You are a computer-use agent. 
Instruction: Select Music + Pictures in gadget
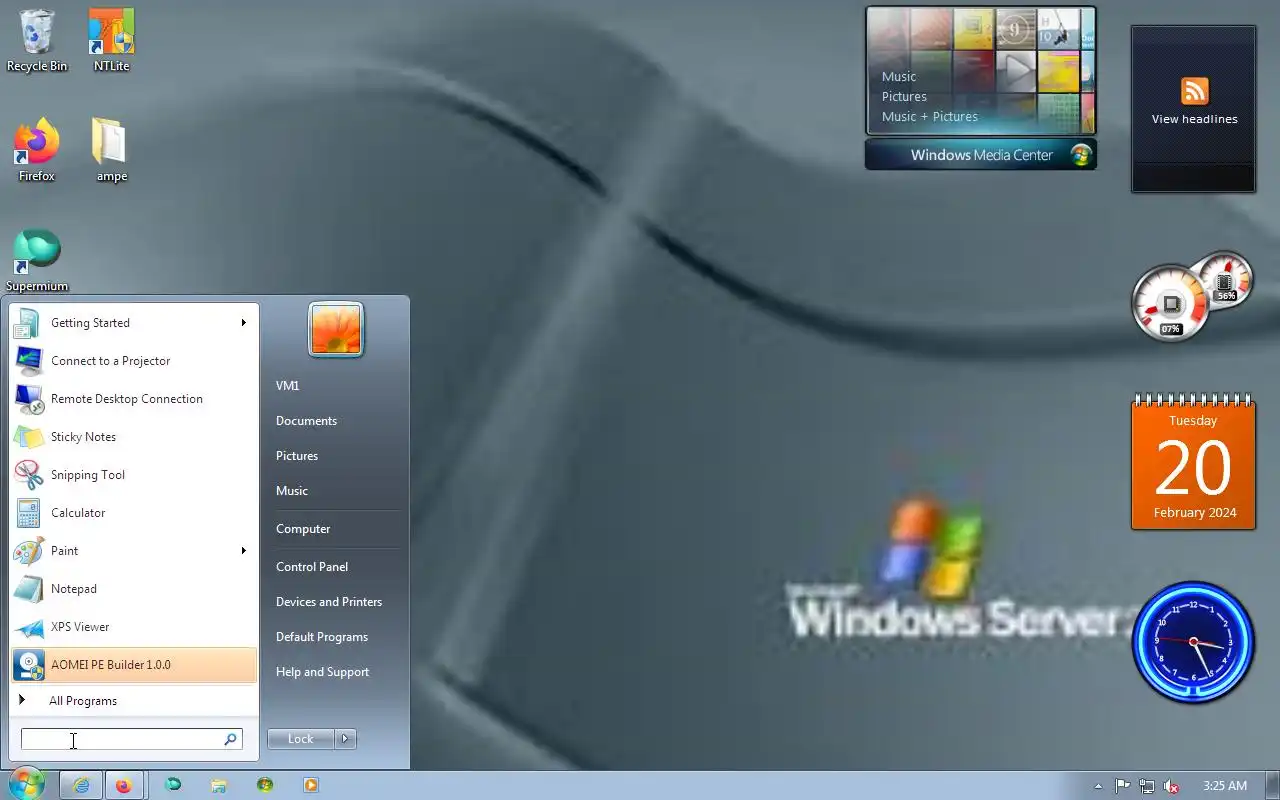click(930, 117)
